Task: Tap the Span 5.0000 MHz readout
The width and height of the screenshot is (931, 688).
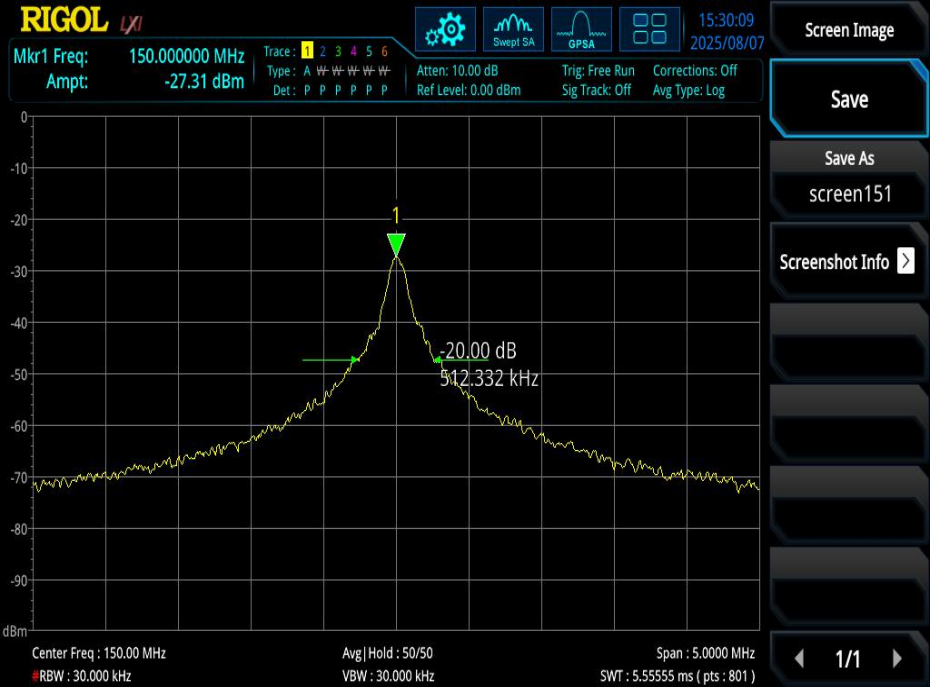Action: (705, 653)
